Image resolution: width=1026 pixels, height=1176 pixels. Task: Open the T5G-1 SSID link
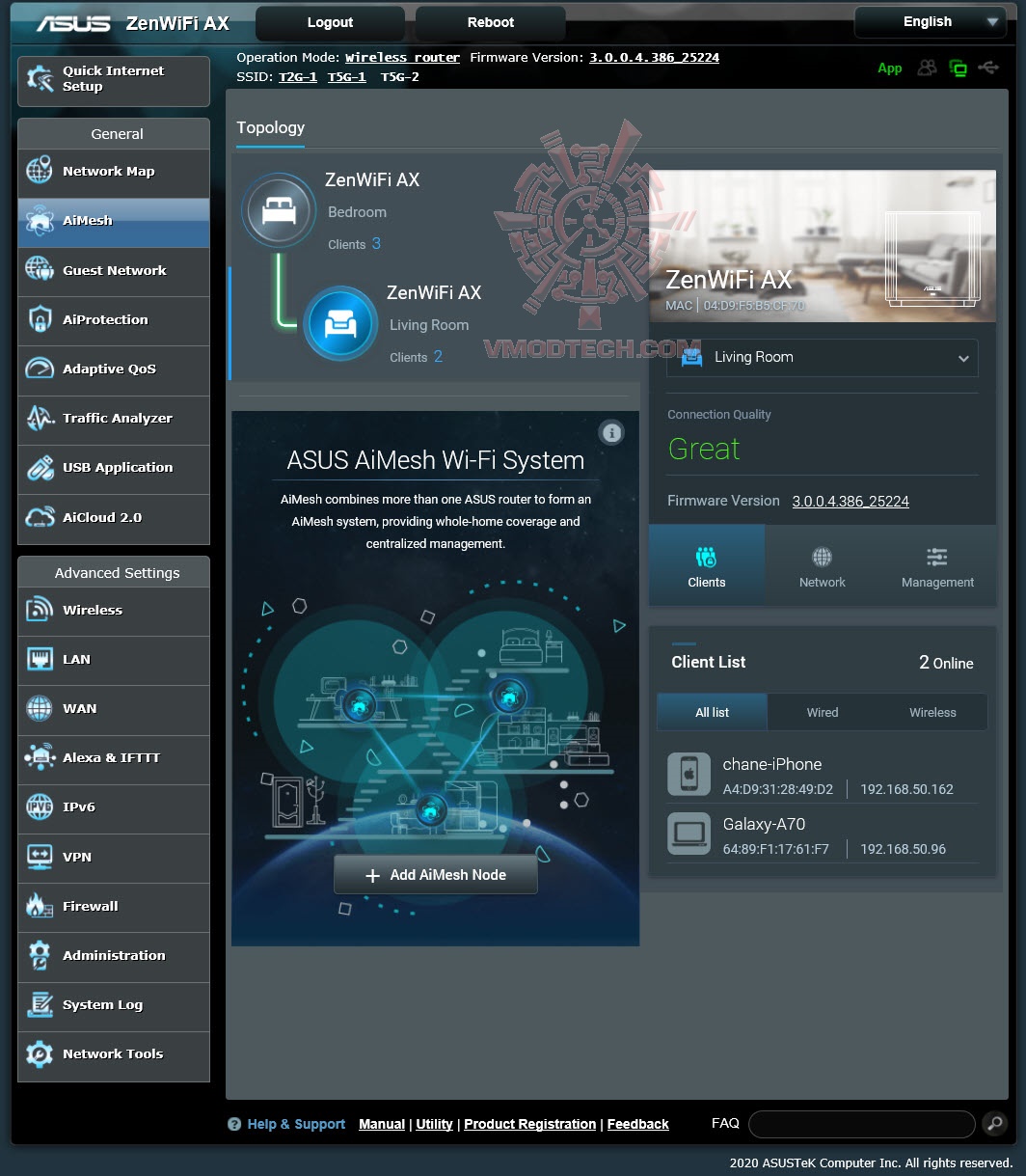tap(347, 77)
